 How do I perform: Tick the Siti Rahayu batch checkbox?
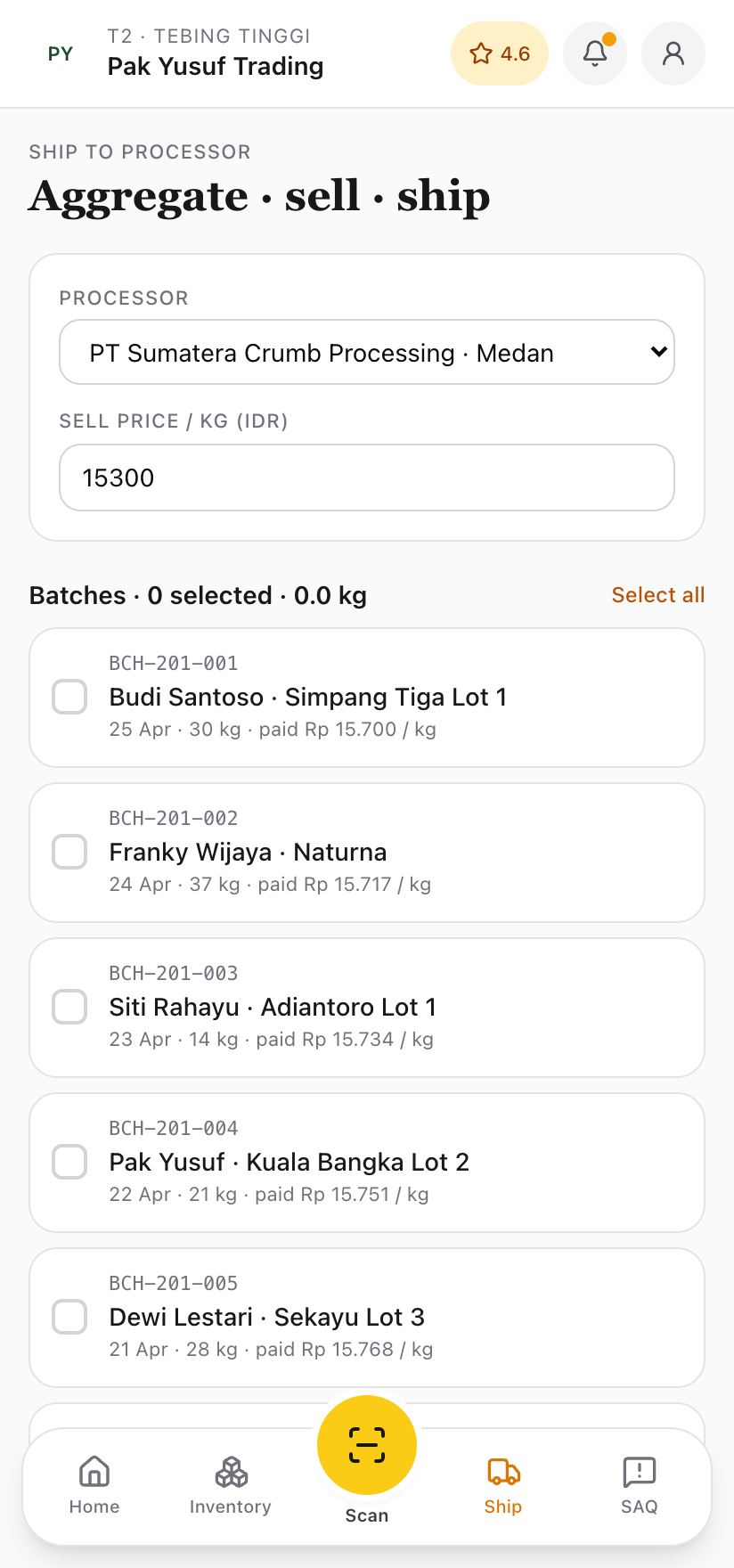click(x=69, y=1007)
